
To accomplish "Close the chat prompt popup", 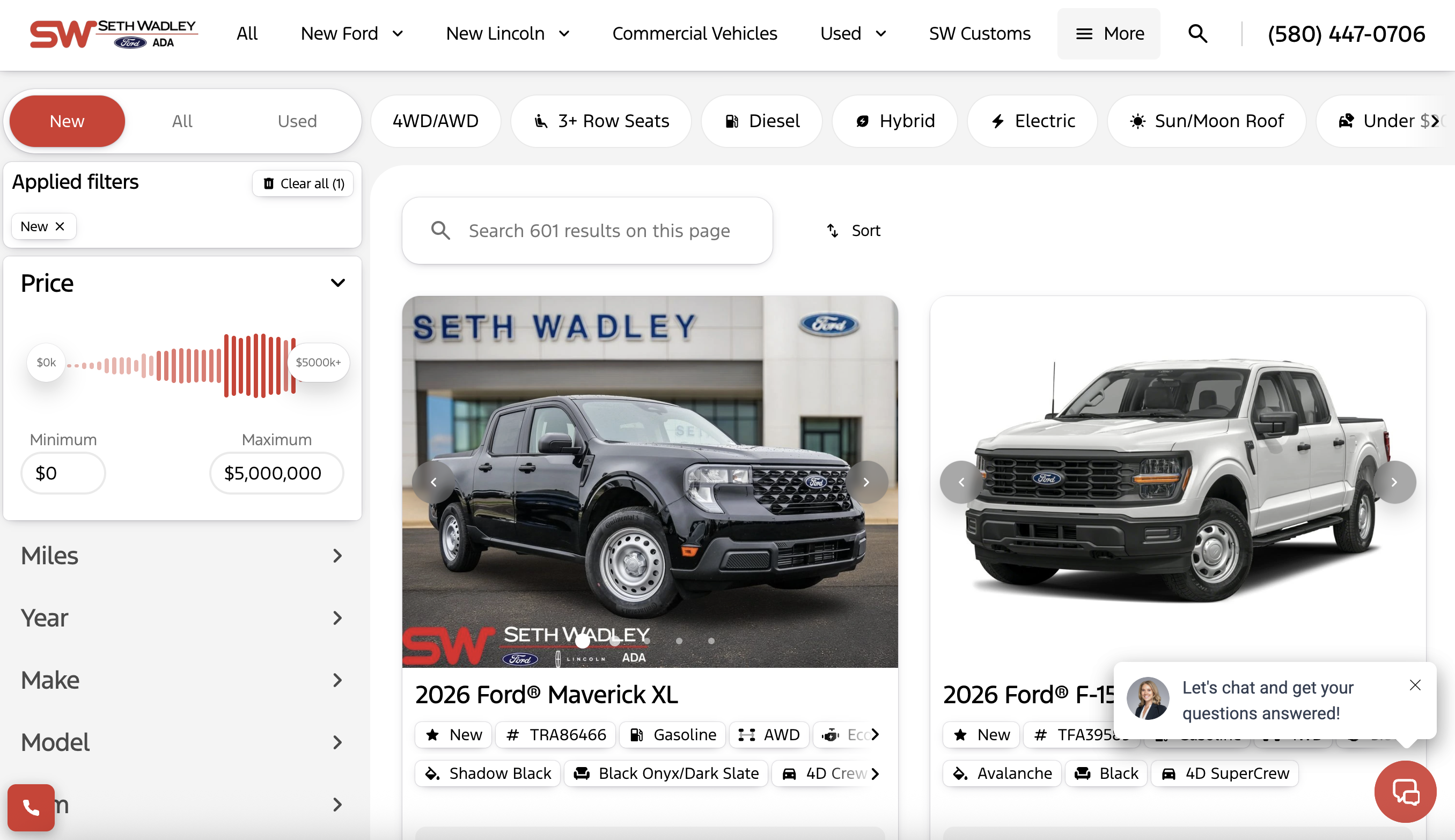I will click(x=1415, y=685).
